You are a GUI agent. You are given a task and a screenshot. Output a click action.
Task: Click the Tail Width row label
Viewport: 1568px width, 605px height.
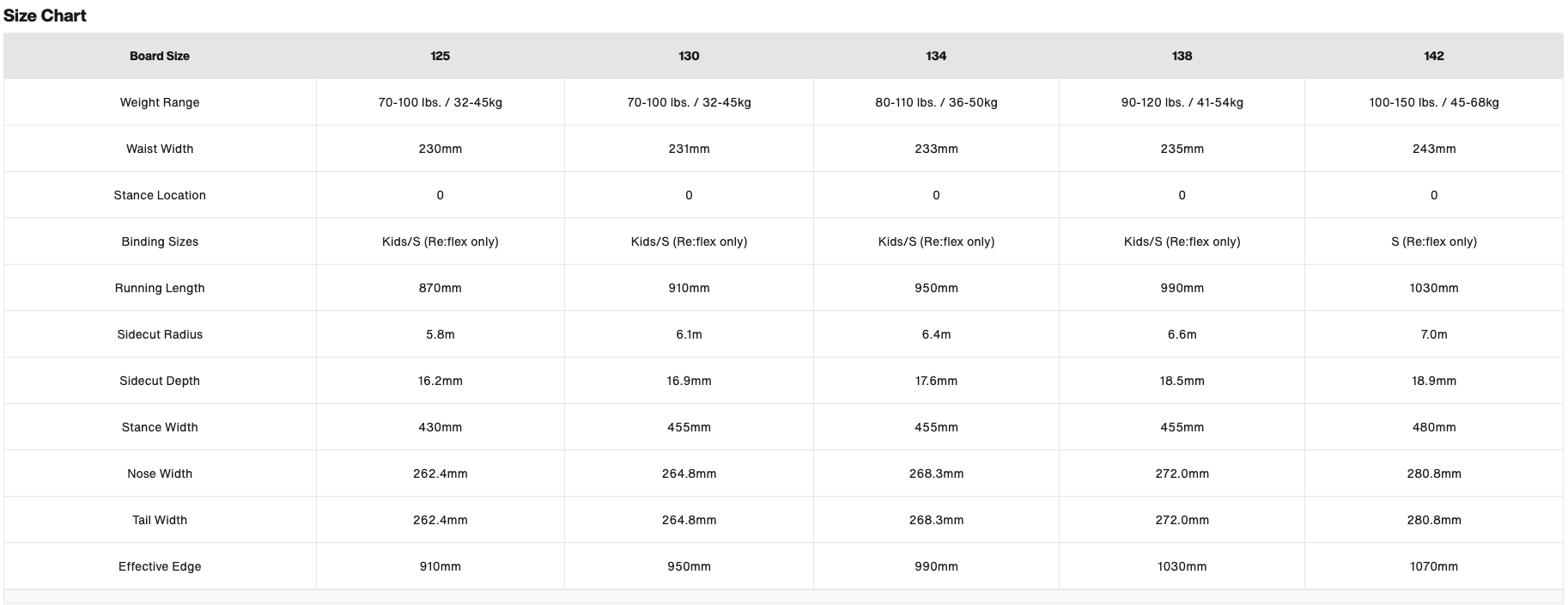point(160,520)
